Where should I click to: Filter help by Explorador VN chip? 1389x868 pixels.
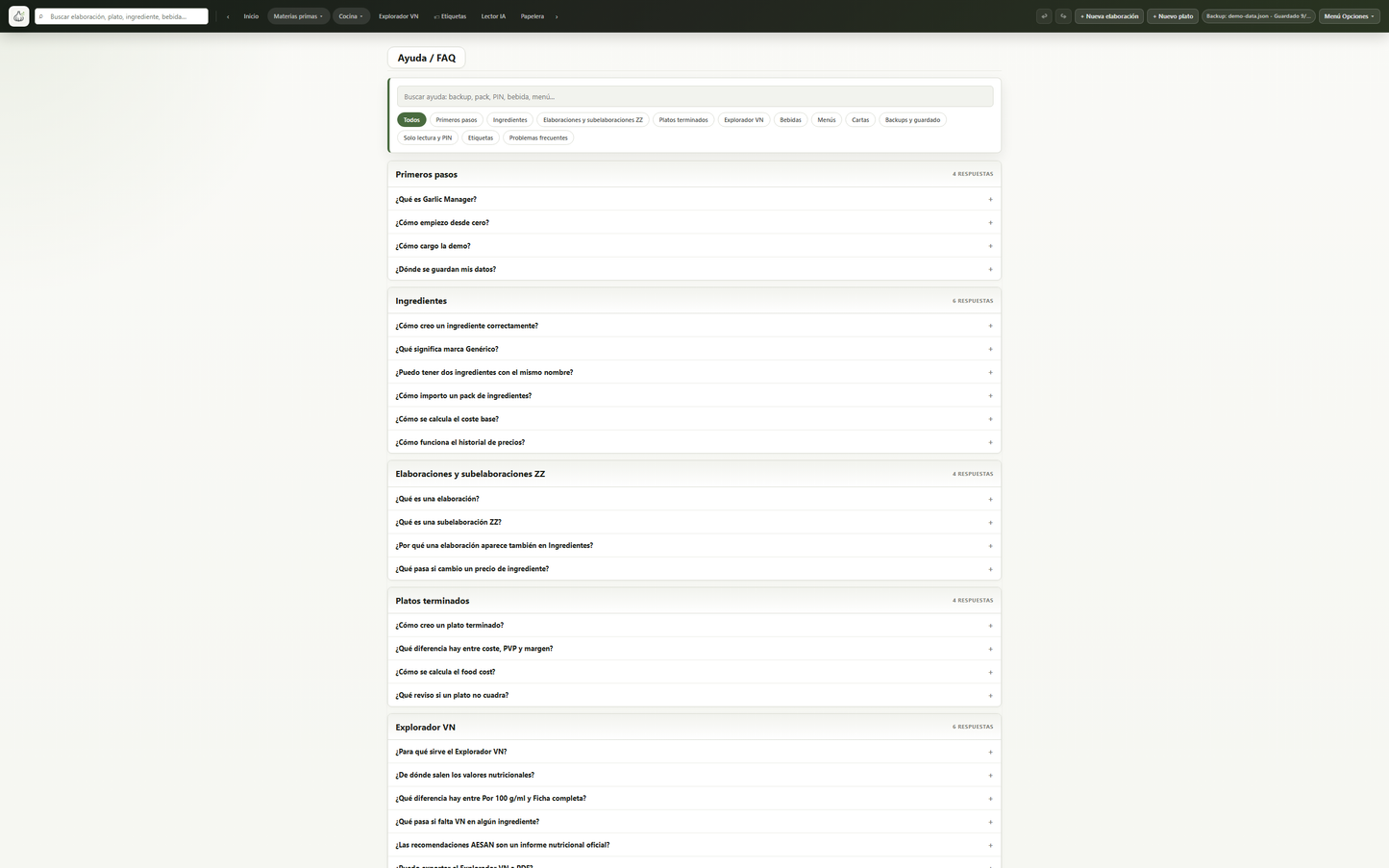click(x=744, y=120)
